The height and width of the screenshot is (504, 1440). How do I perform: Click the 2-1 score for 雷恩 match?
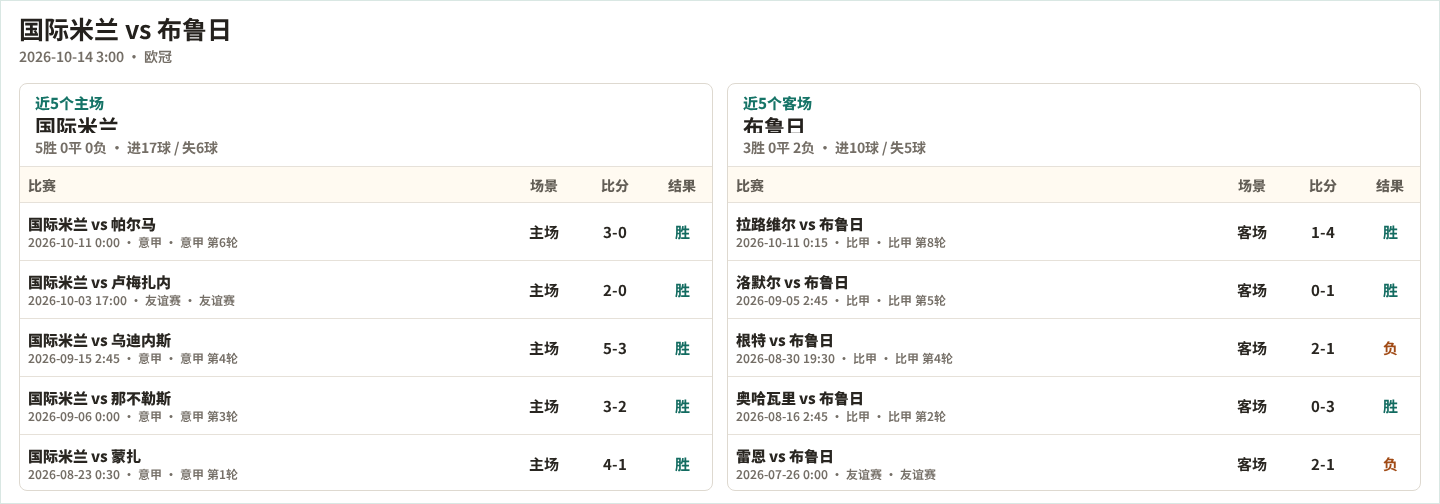click(1323, 464)
